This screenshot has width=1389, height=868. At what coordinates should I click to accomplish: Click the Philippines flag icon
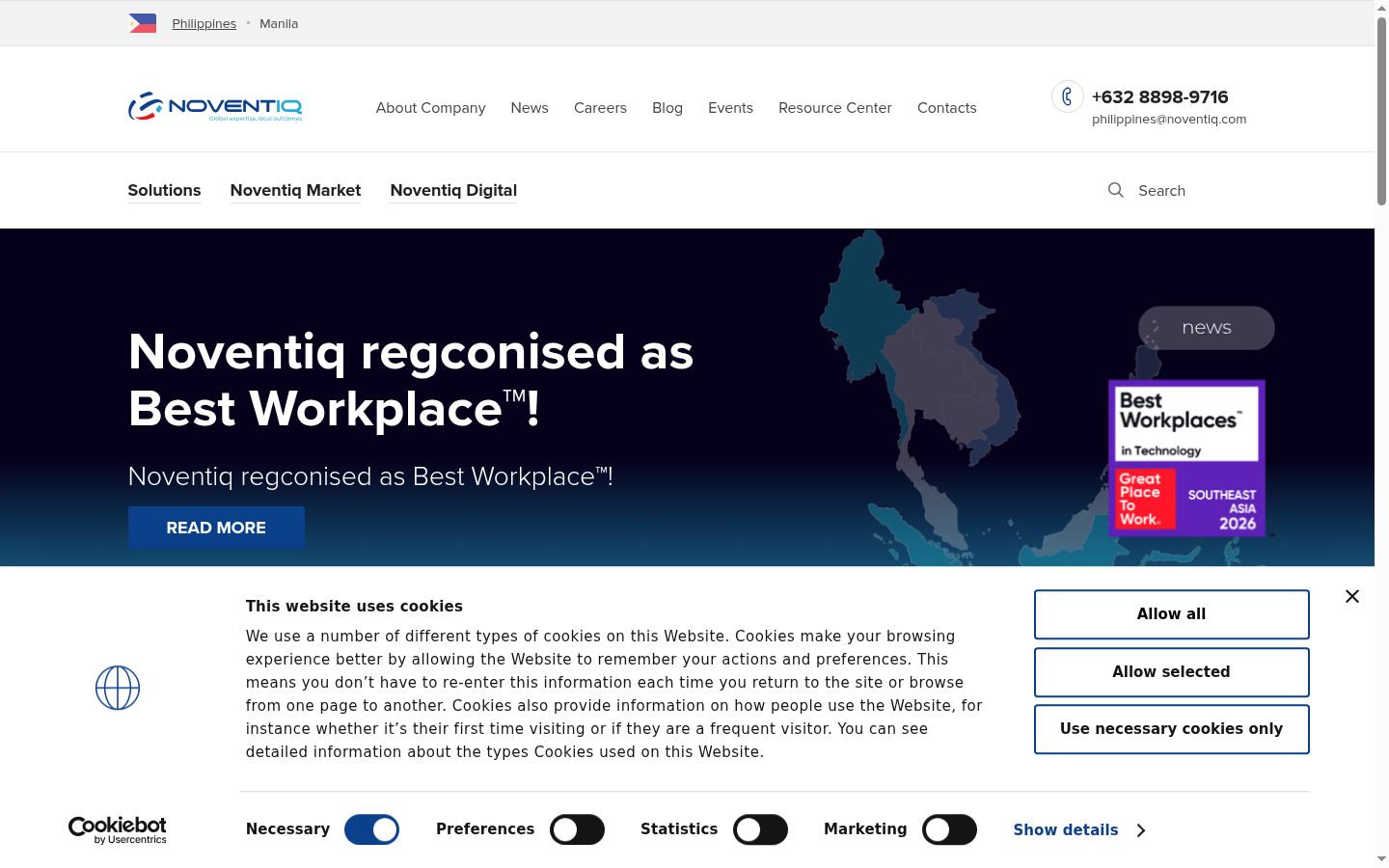click(143, 23)
